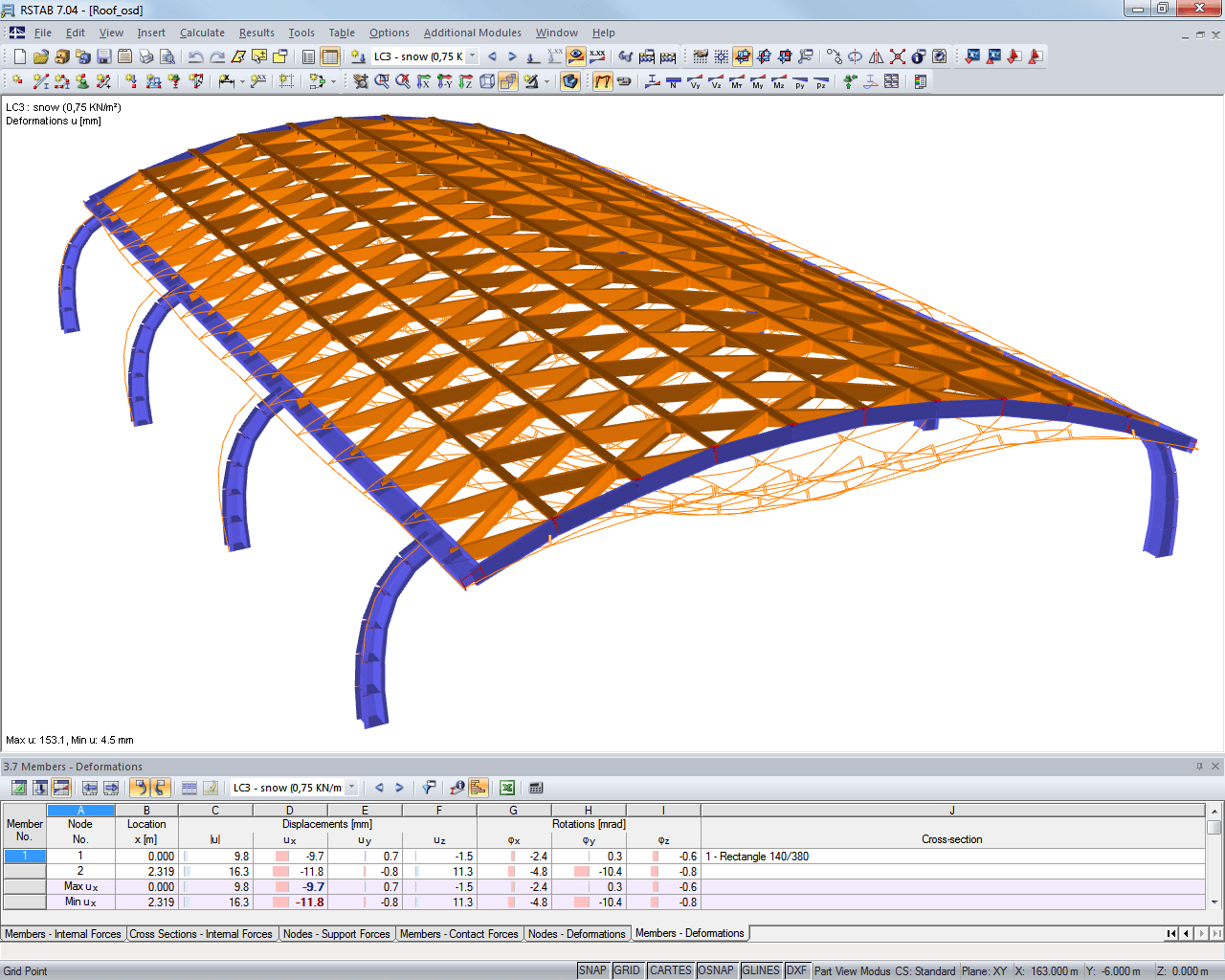
Task: Expand dropdown arrow beside the member-set tool
Action: pos(333,81)
